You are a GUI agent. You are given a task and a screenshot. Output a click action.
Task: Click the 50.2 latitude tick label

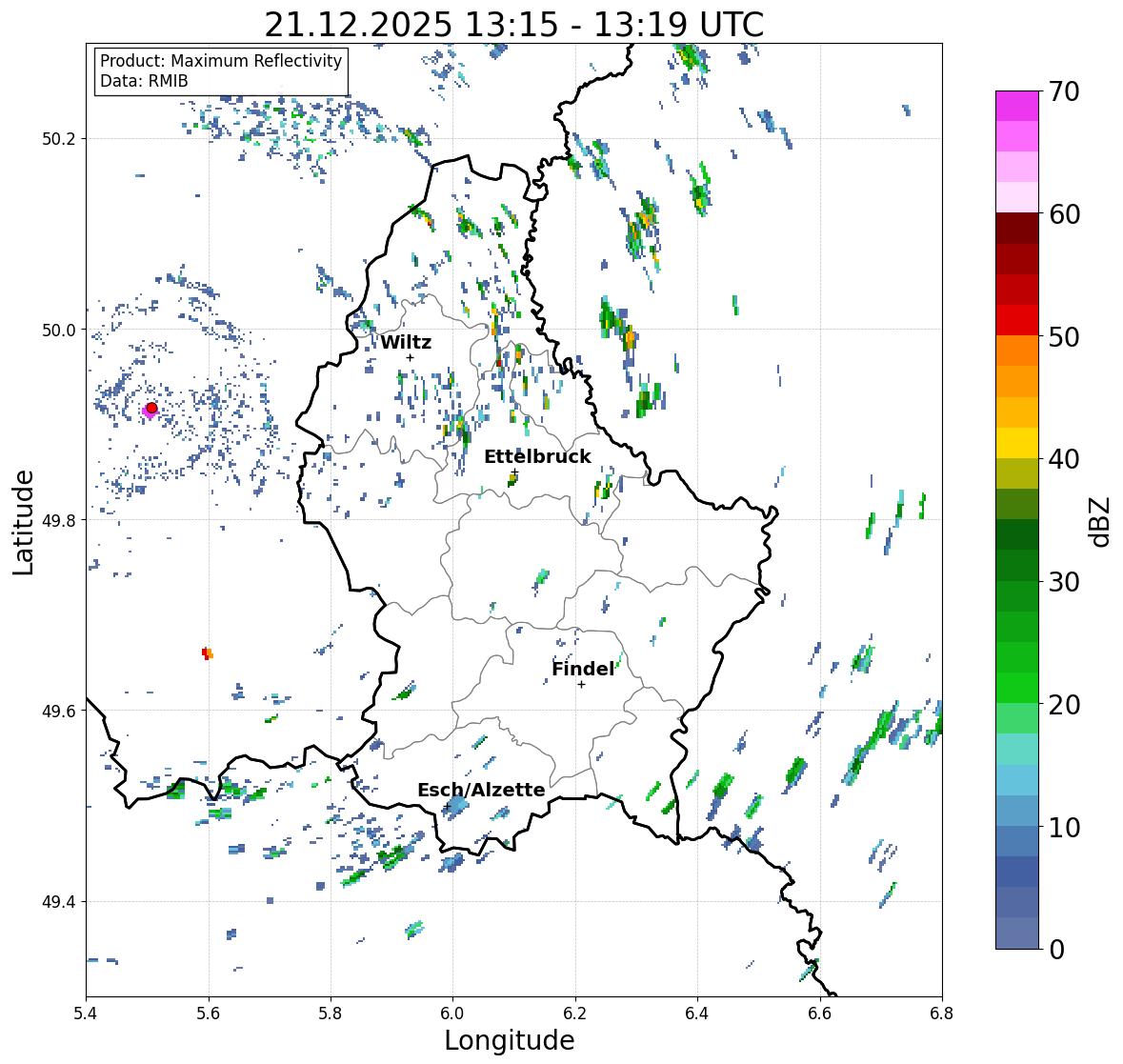tap(59, 139)
